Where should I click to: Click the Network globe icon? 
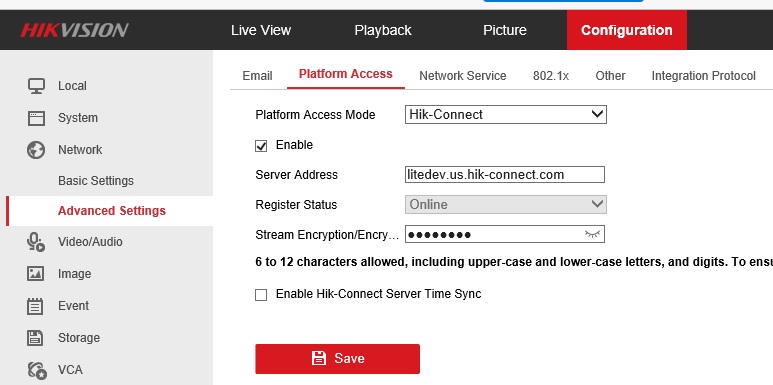coord(36,150)
